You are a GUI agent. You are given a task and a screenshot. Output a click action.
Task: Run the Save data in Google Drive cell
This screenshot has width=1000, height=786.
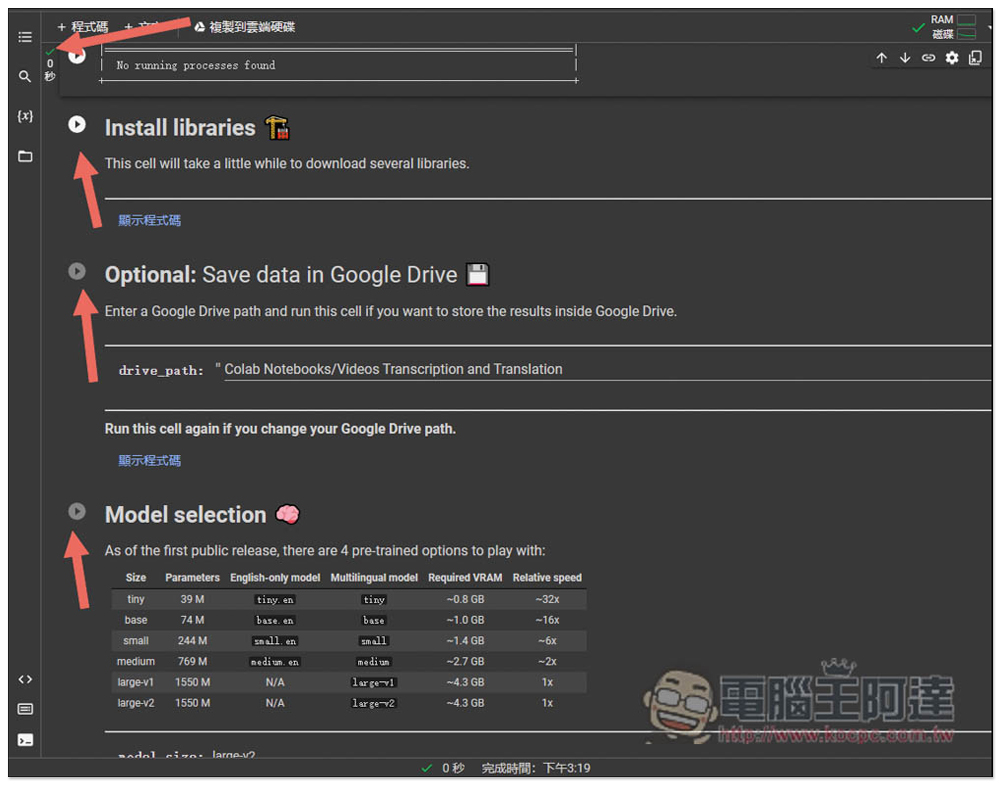click(x=77, y=272)
